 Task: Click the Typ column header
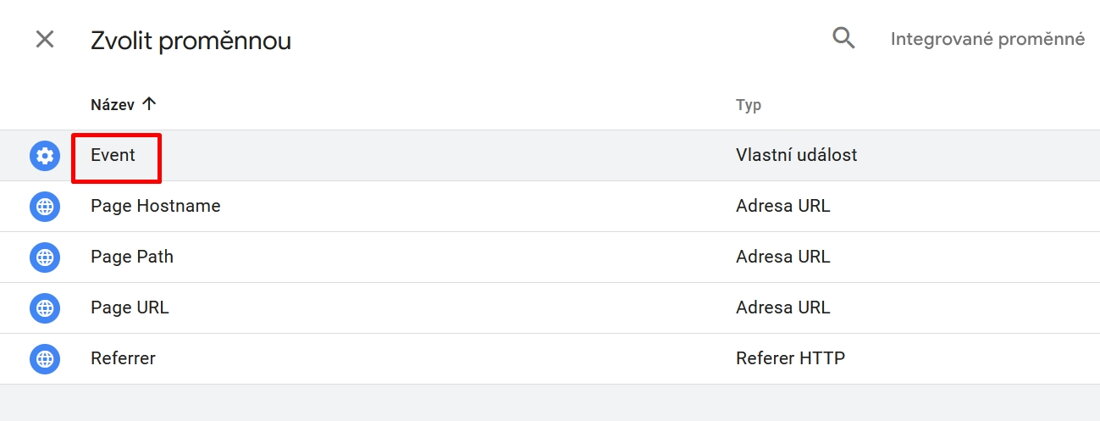749,105
